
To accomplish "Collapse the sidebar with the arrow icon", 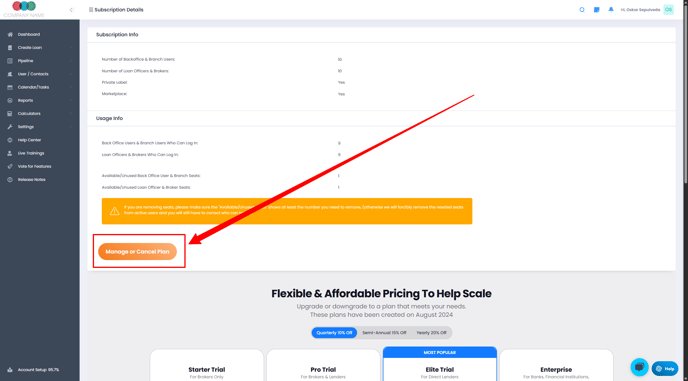I will click(72, 10).
